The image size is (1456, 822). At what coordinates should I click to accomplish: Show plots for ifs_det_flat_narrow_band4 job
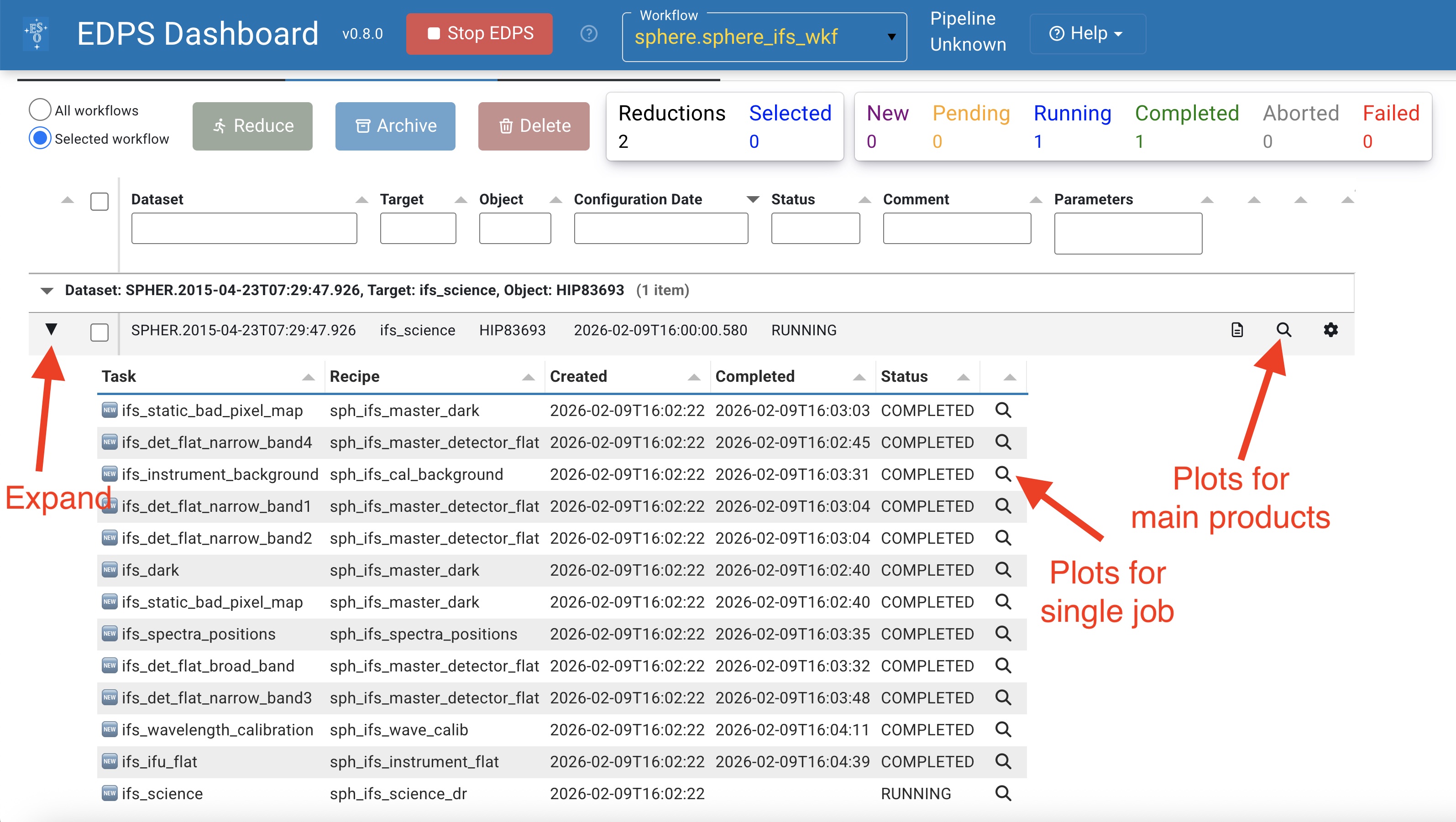point(1003,442)
